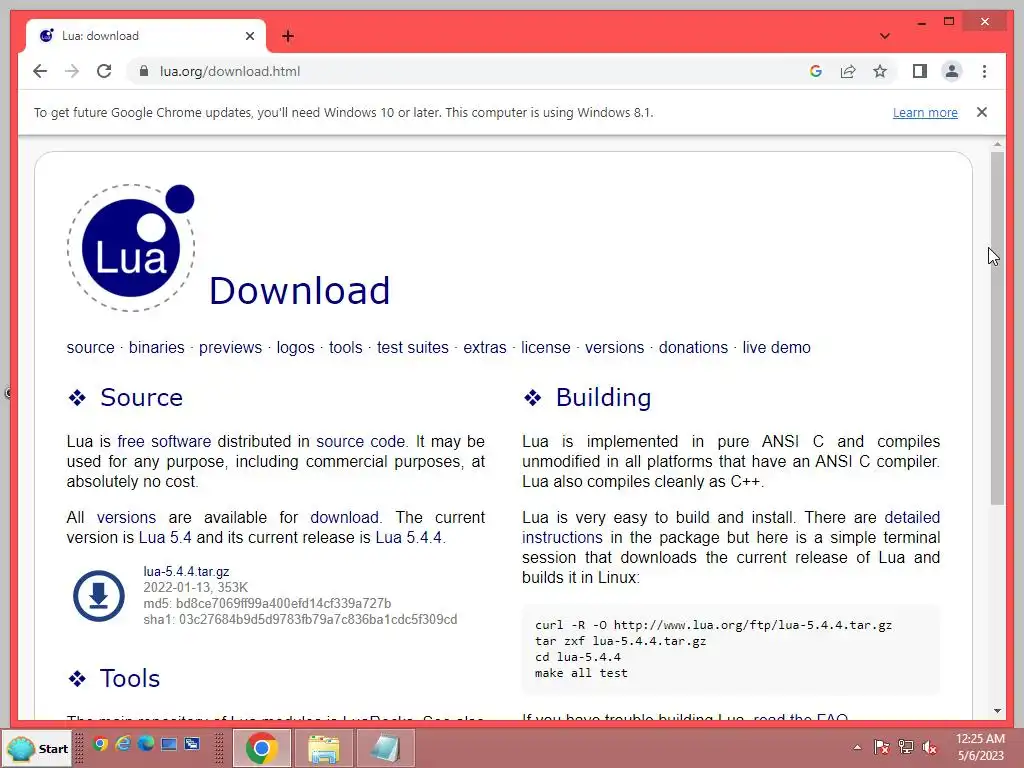Download lua-5.4.4.tar.gz file link
This screenshot has width=1024, height=768.
[x=186, y=571]
